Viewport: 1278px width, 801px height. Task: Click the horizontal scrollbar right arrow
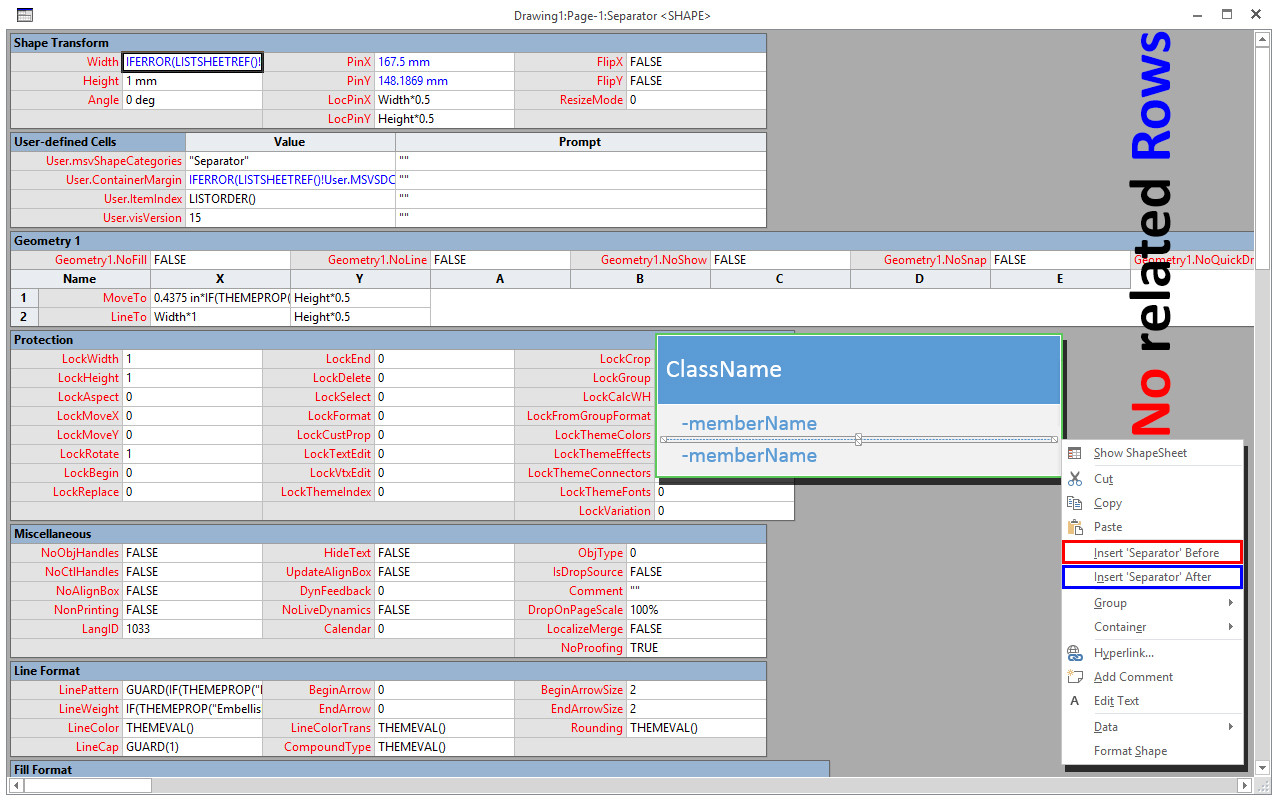1245,786
